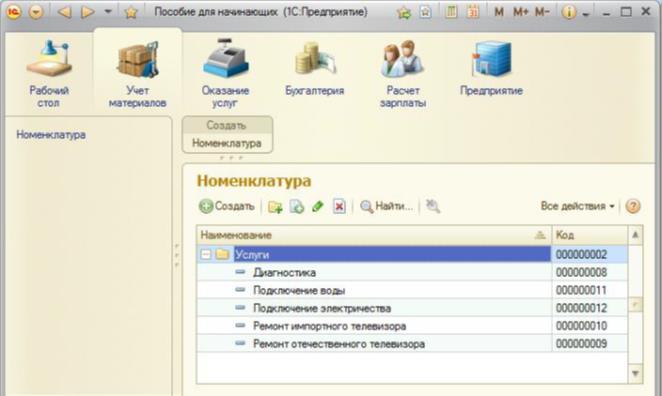Select the Услуги folder row
This screenshot has width=662, height=396.
[412, 254]
